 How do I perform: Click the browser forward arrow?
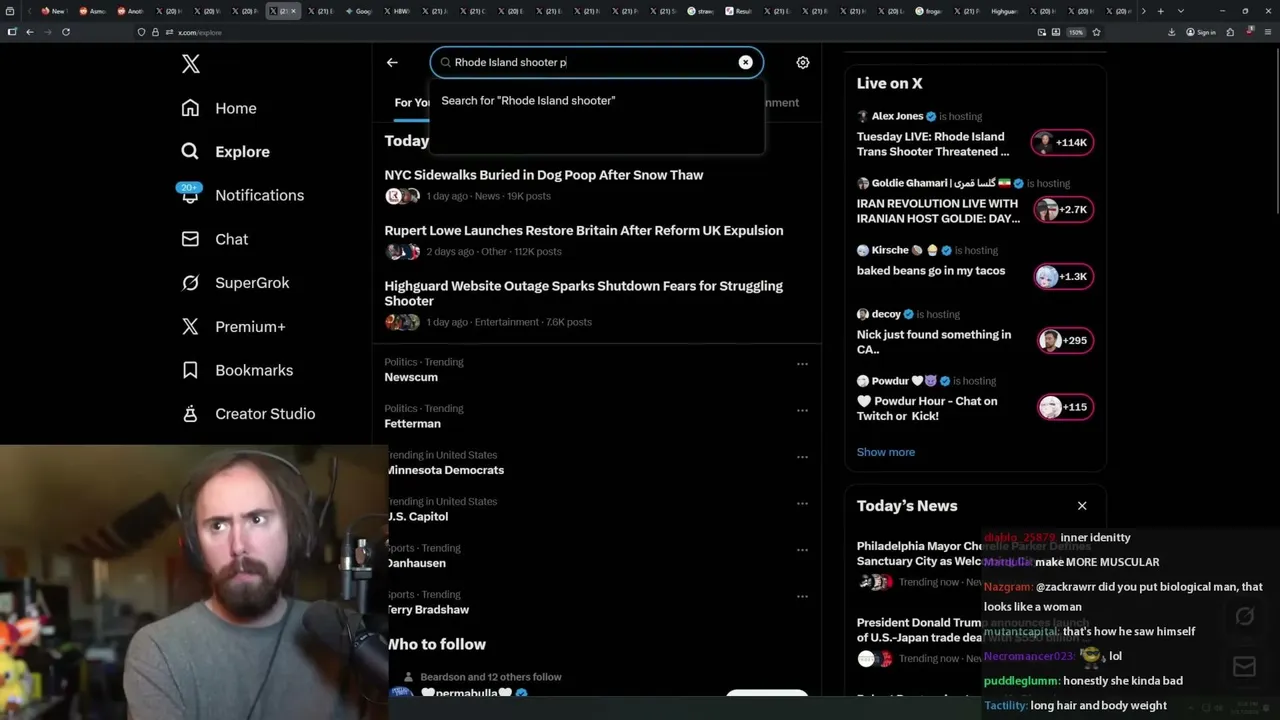point(48,32)
